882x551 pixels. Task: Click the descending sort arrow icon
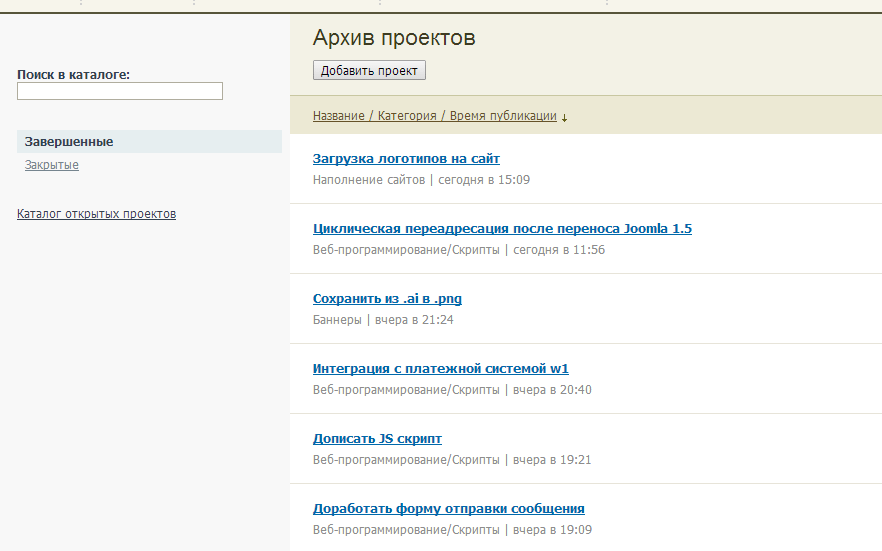[565, 117]
